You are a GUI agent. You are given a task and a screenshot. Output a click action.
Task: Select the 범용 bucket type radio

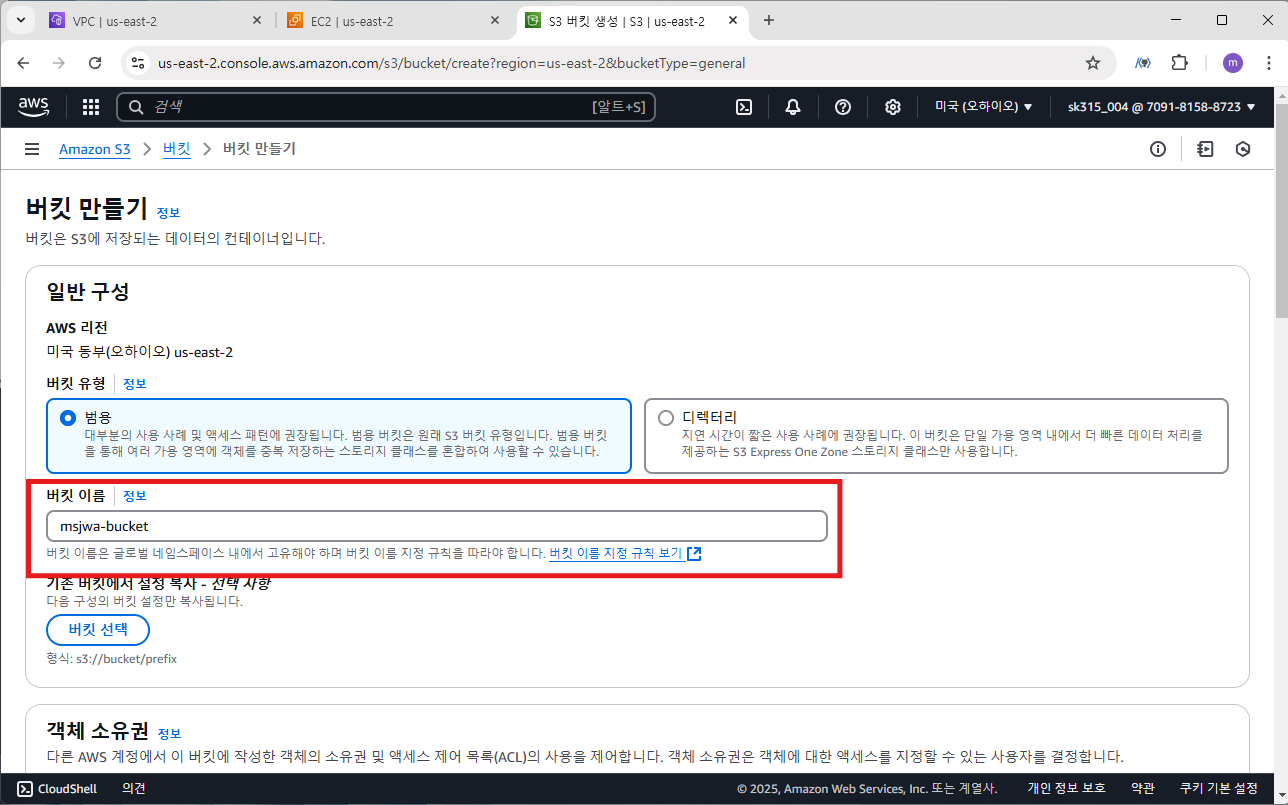(68, 418)
